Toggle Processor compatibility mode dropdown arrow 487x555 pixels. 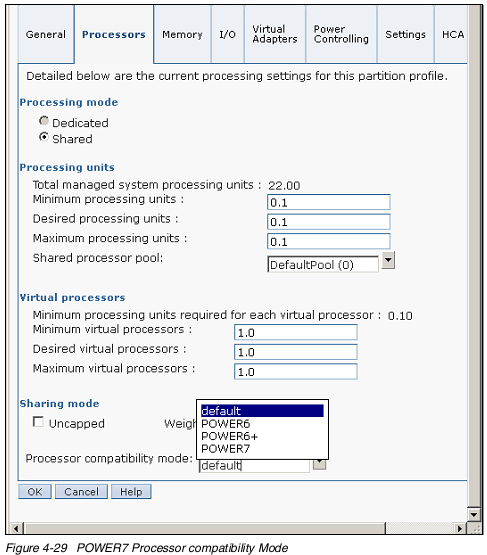click(320, 464)
